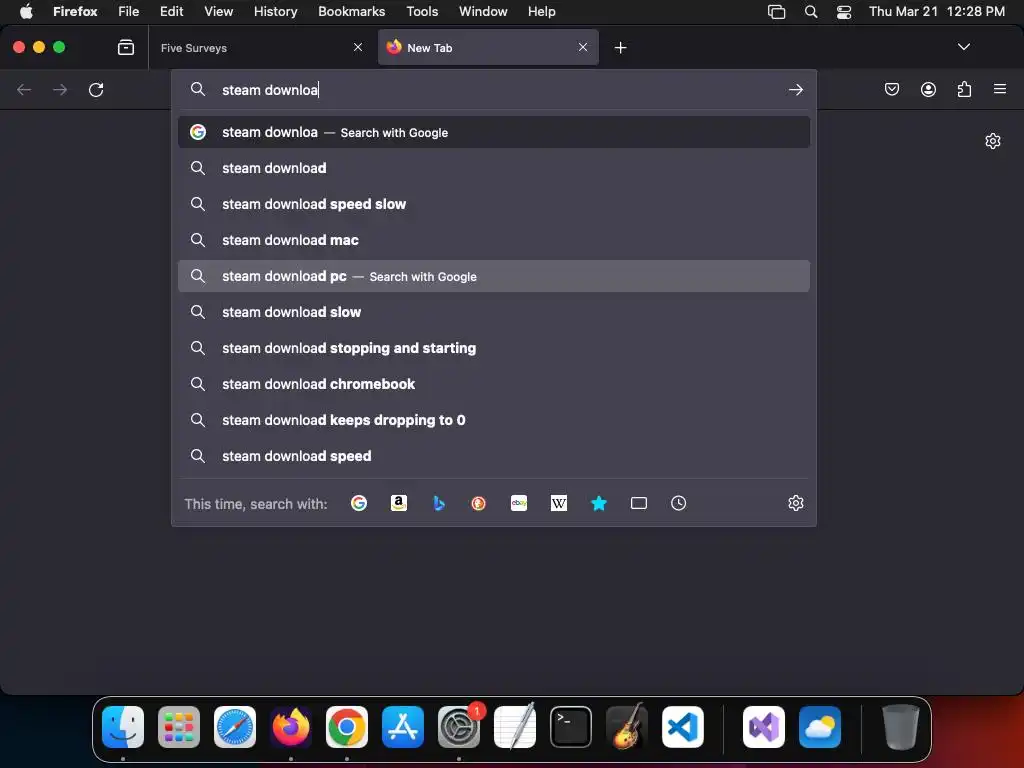Open the Tools menu
The image size is (1024, 768).
click(422, 11)
